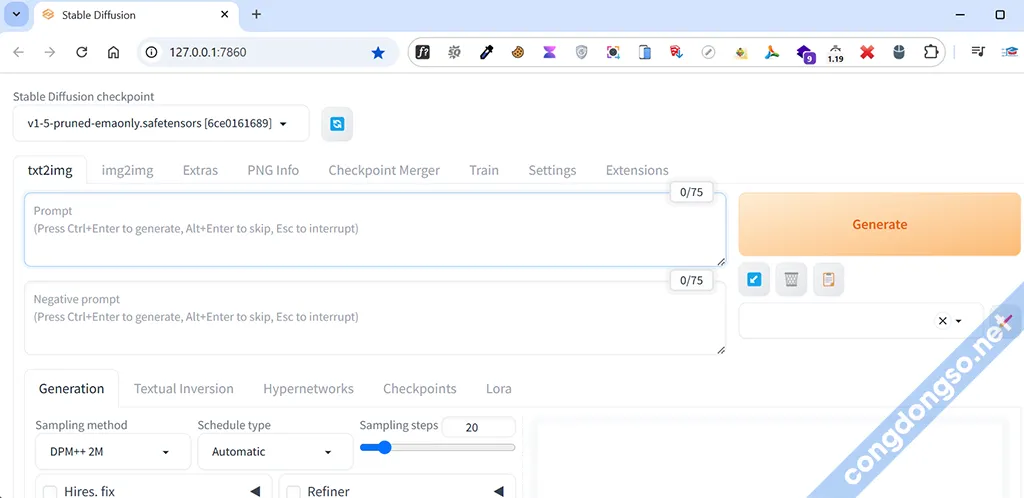Expand the Refiner section triangle
This screenshot has height=498, width=1024.
click(x=498, y=491)
